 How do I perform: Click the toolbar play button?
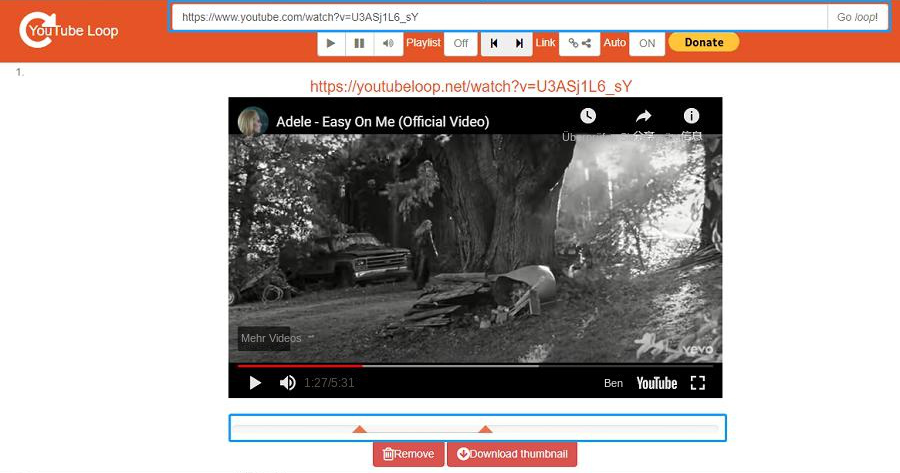pos(331,43)
